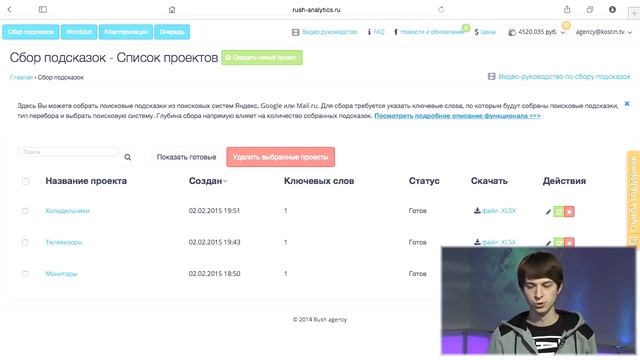Tick checkbox for Мониторы project

[x=25, y=274]
